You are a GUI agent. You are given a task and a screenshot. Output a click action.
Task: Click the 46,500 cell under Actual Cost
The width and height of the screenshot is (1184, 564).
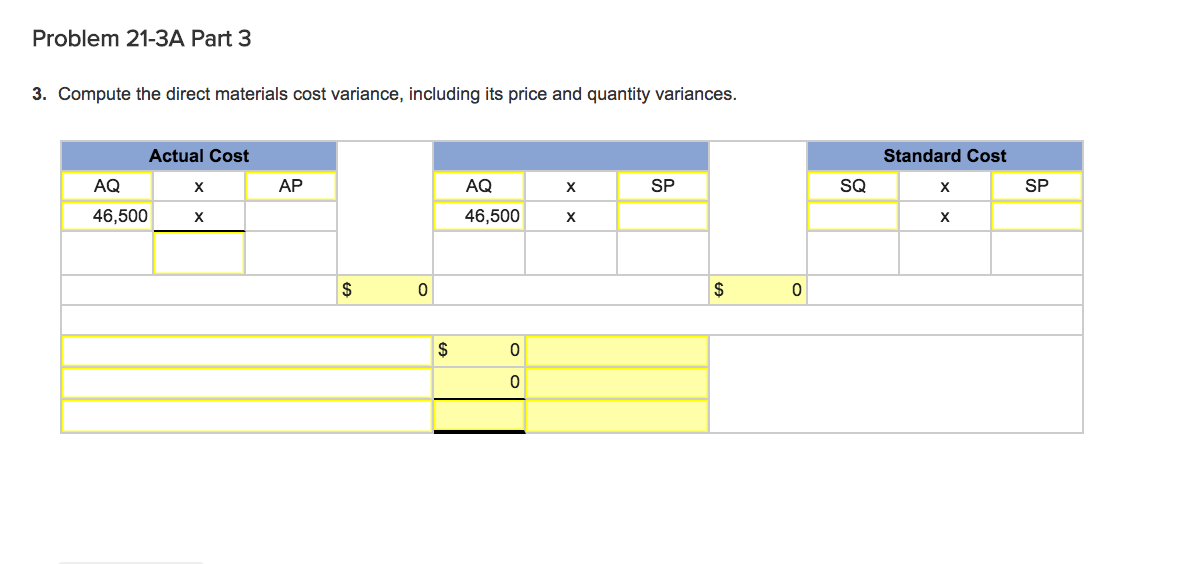click(x=107, y=216)
